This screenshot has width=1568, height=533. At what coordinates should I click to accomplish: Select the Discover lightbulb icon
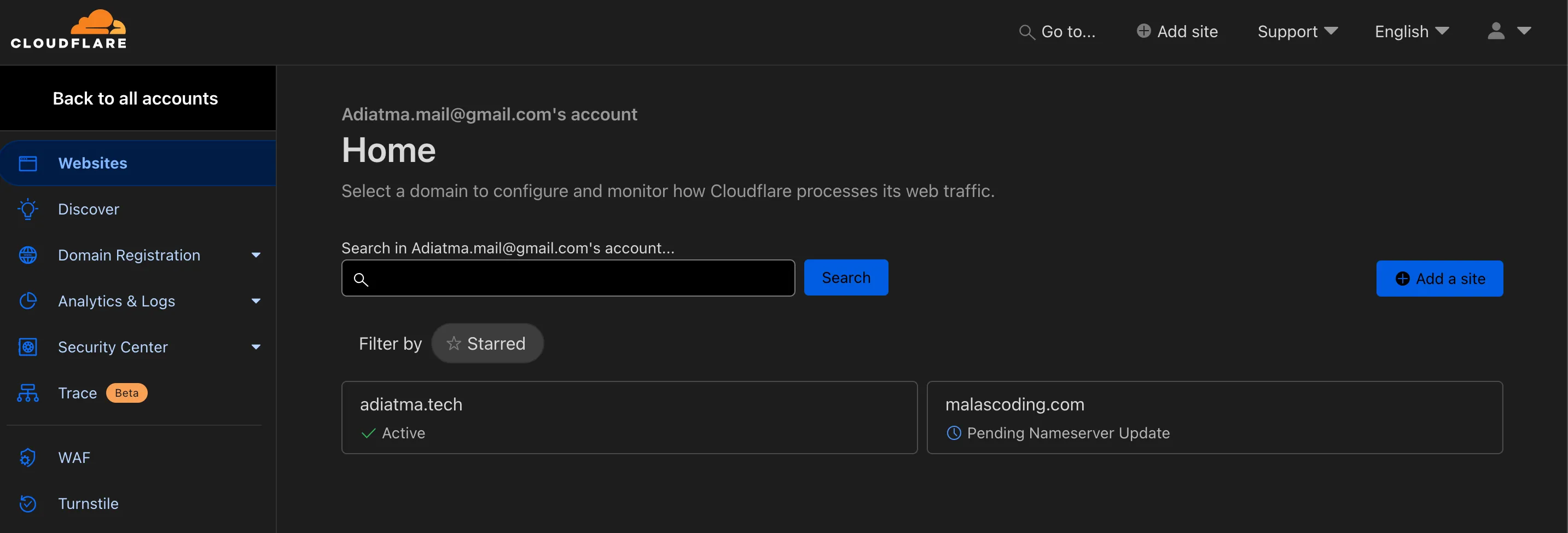(28, 209)
